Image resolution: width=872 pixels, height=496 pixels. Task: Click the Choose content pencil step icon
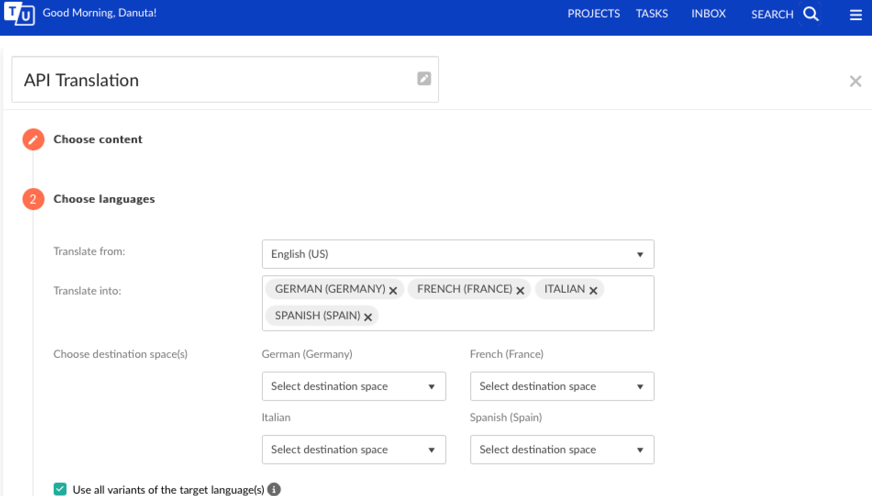point(34,140)
